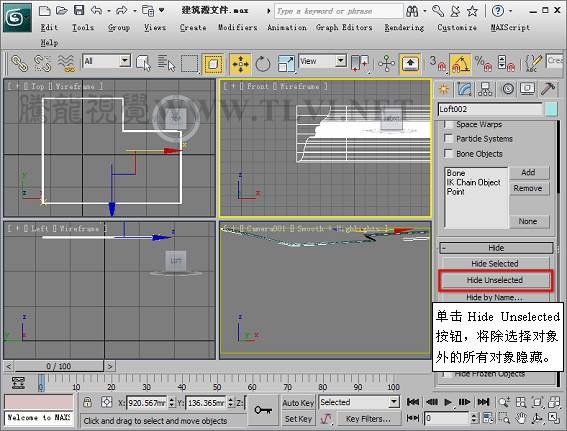567x431 pixels.
Task: Expand the Help question mark dropdown arrow
Action: (511, 11)
